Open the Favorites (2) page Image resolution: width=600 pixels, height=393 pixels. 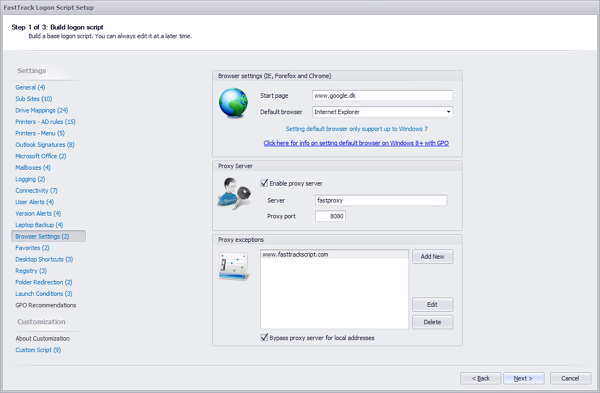click(33, 248)
